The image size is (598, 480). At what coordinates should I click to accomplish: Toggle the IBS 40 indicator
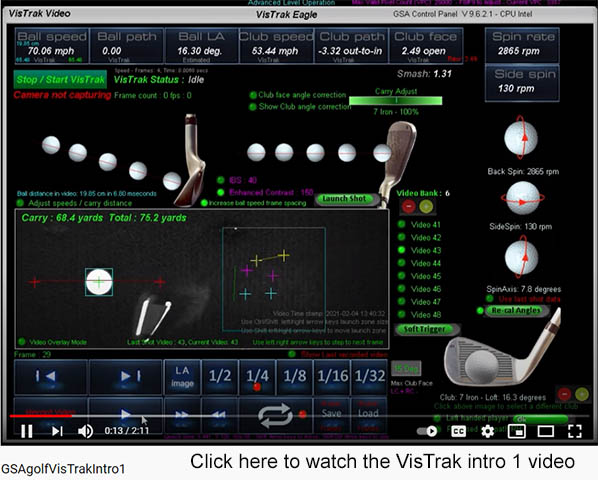(237, 180)
